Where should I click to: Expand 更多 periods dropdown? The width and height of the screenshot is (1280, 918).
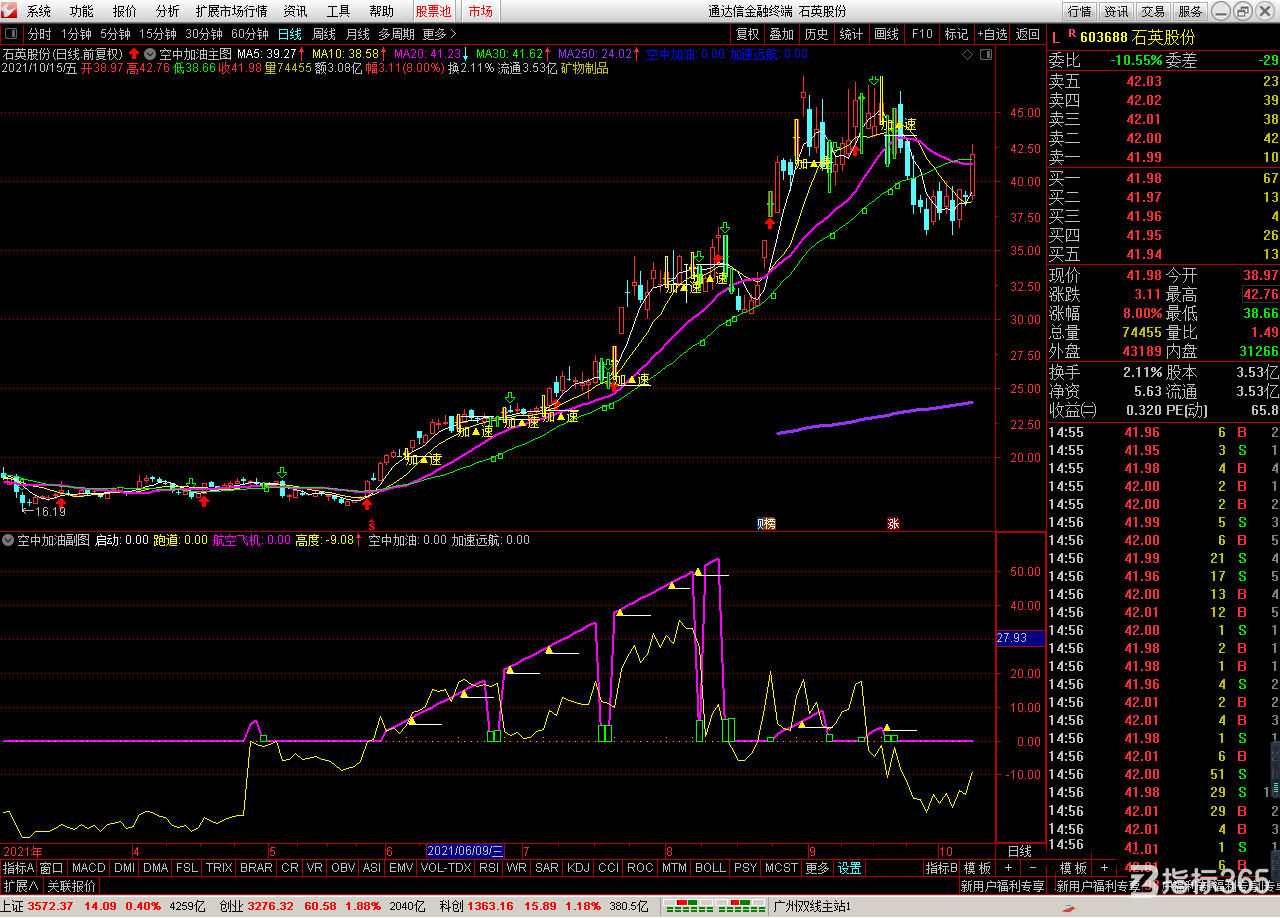[438, 34]
